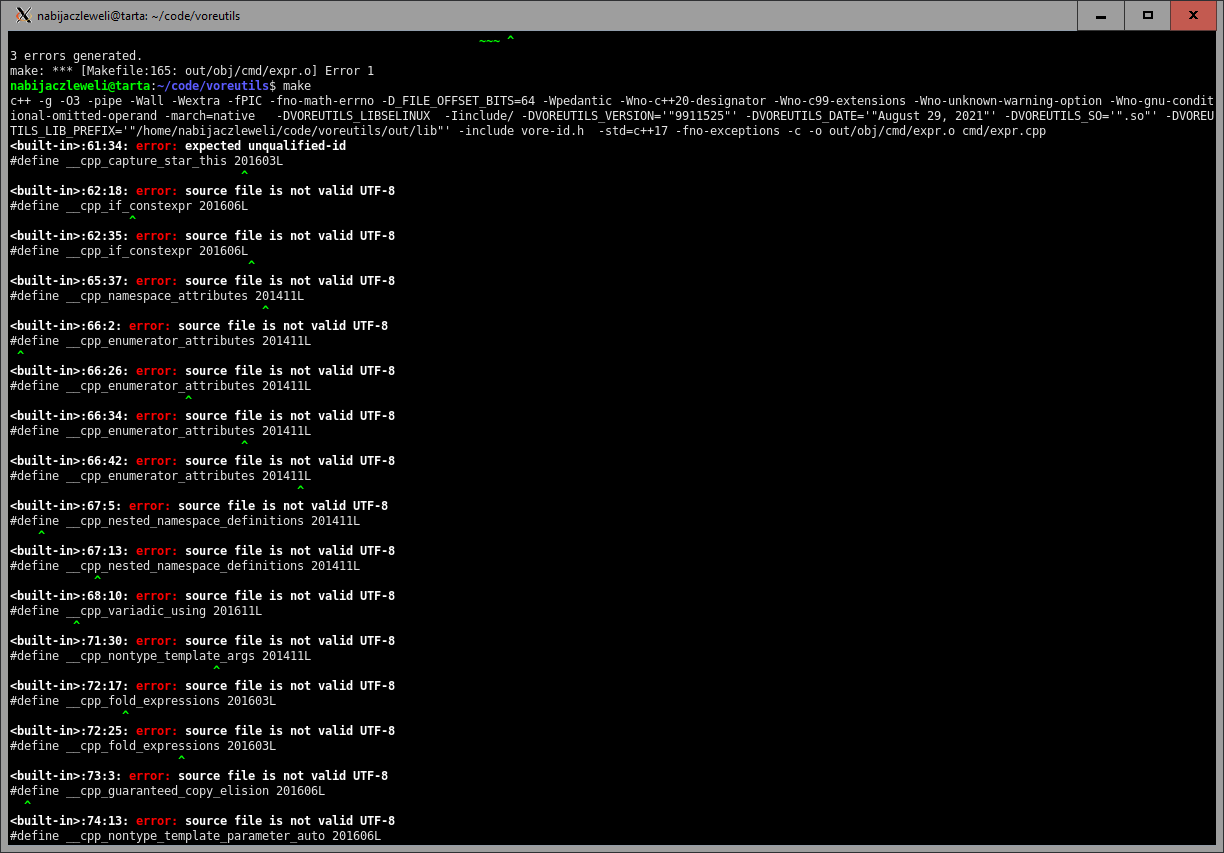Click the "3 errors generated." line
Screen dimensions: 1224x853
coord(76,56)
